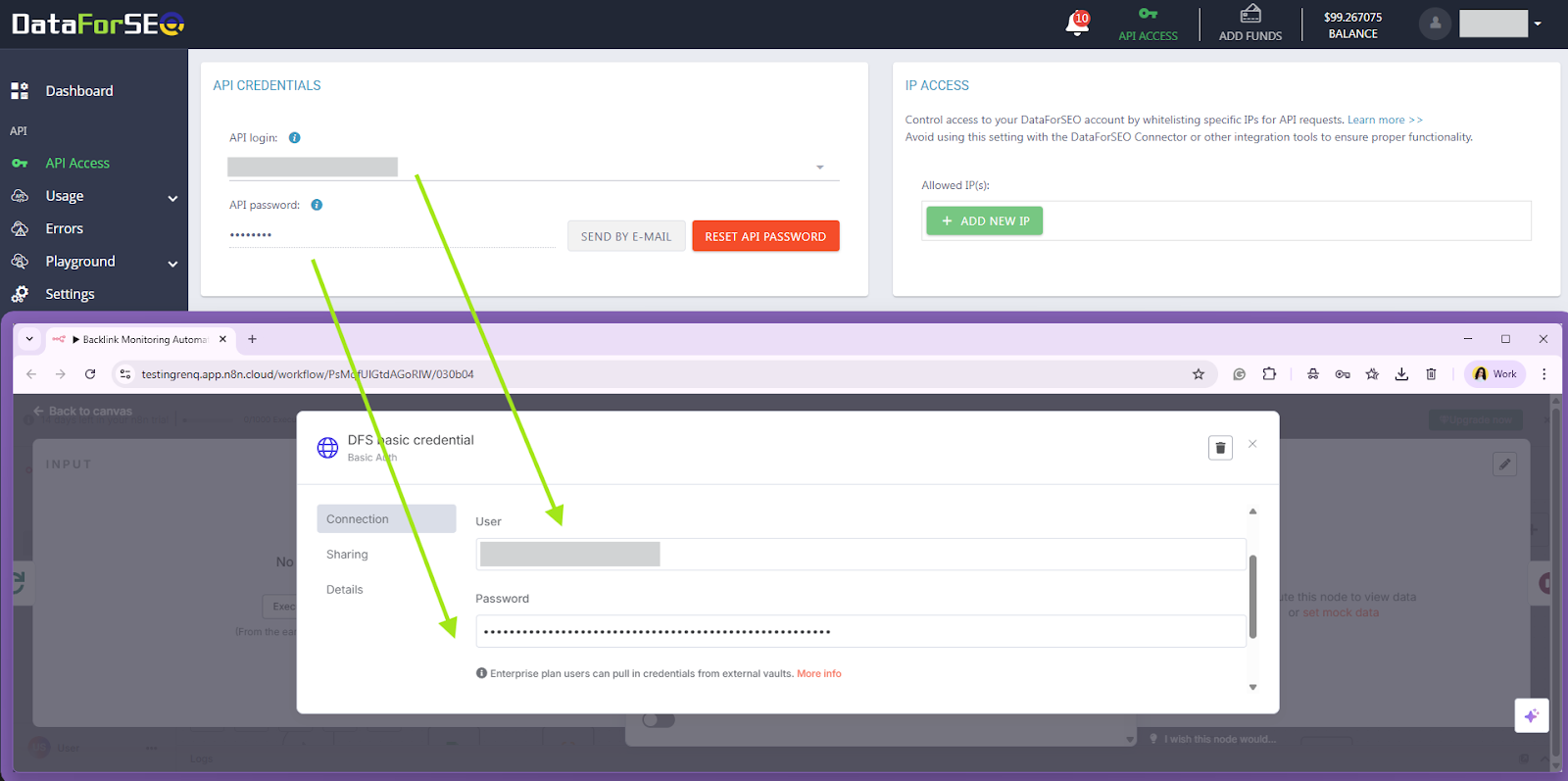Click ADD NEW IP button

click(x=984, y=220)
